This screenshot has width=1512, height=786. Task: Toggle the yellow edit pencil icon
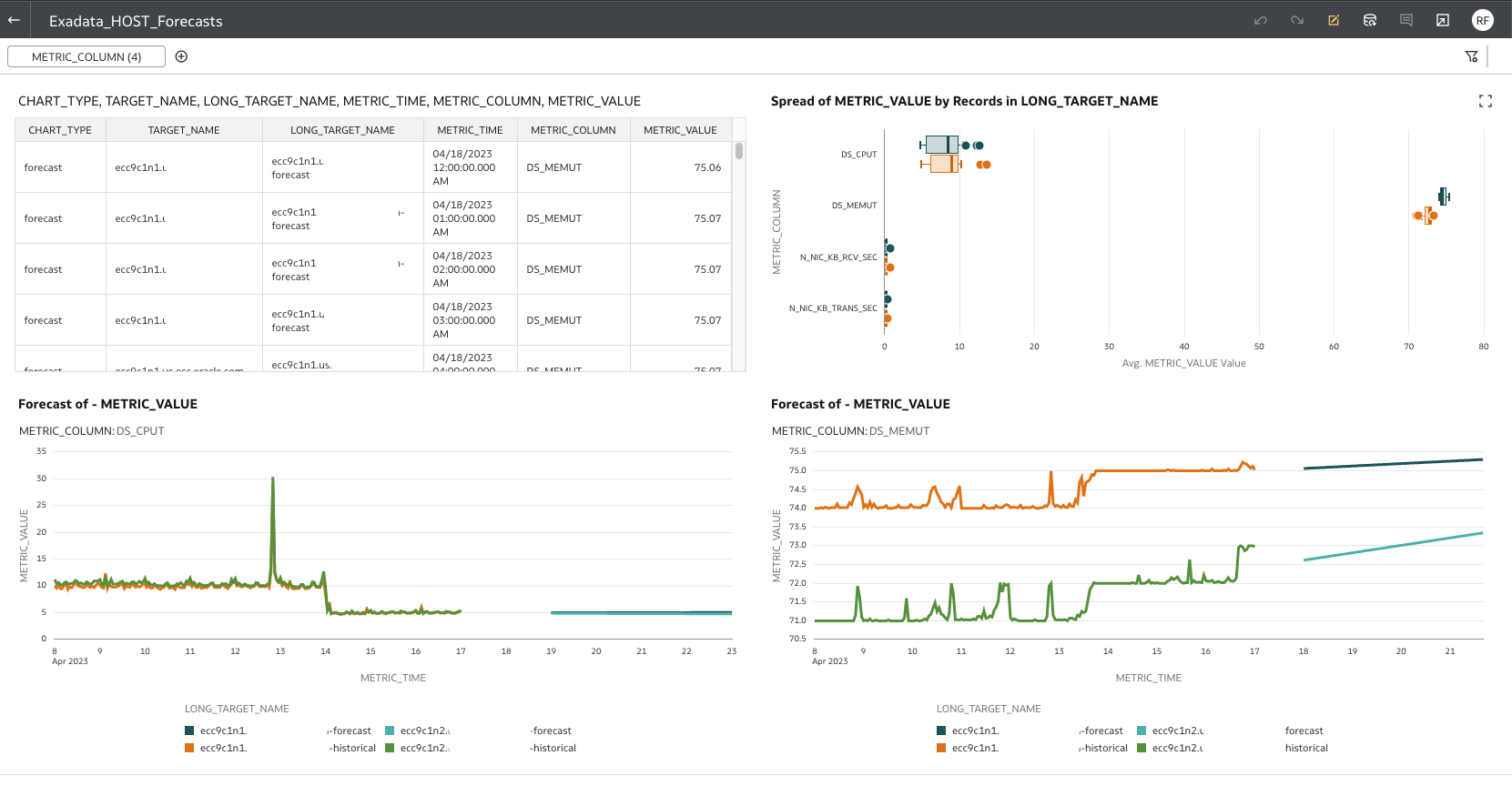(1334, 20)
